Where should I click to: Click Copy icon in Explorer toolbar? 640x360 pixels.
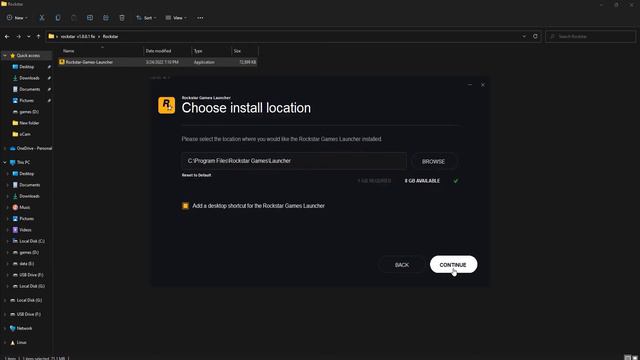coord(58,18)
